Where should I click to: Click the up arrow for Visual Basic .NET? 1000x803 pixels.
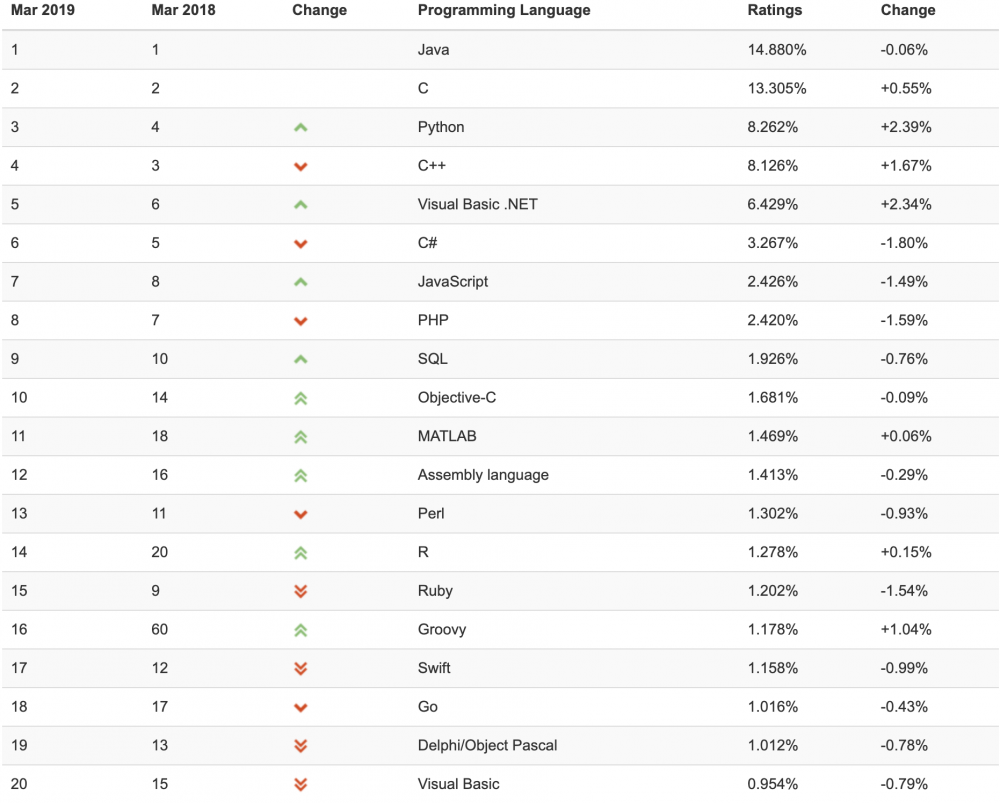point(300,205)
